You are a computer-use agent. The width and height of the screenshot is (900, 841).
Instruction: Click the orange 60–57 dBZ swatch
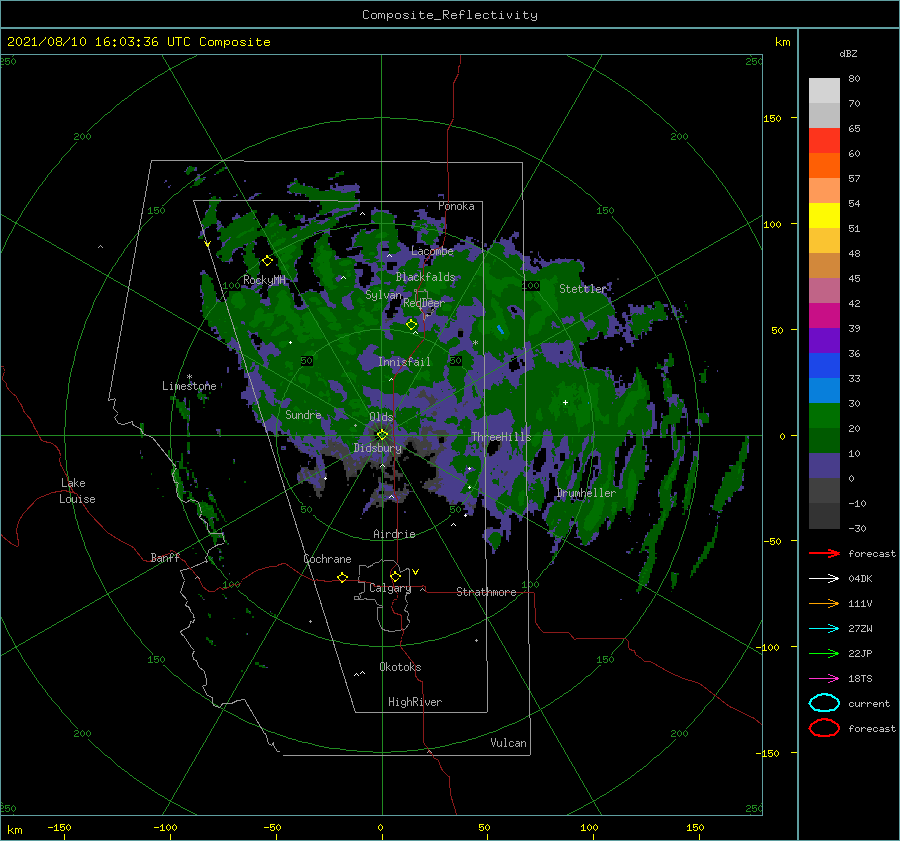point(824,165)
